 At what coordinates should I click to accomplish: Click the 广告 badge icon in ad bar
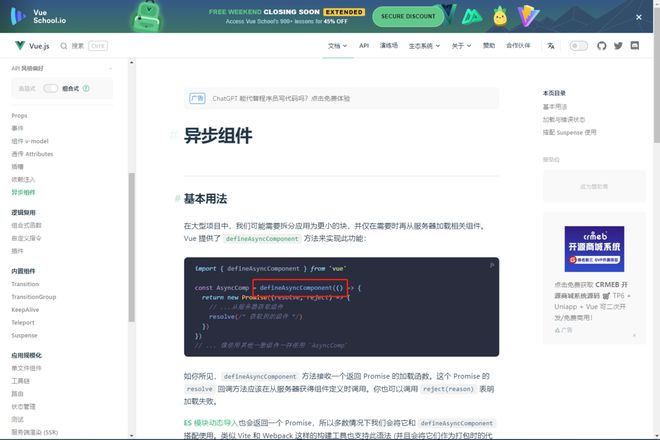(x=197, y=99)
